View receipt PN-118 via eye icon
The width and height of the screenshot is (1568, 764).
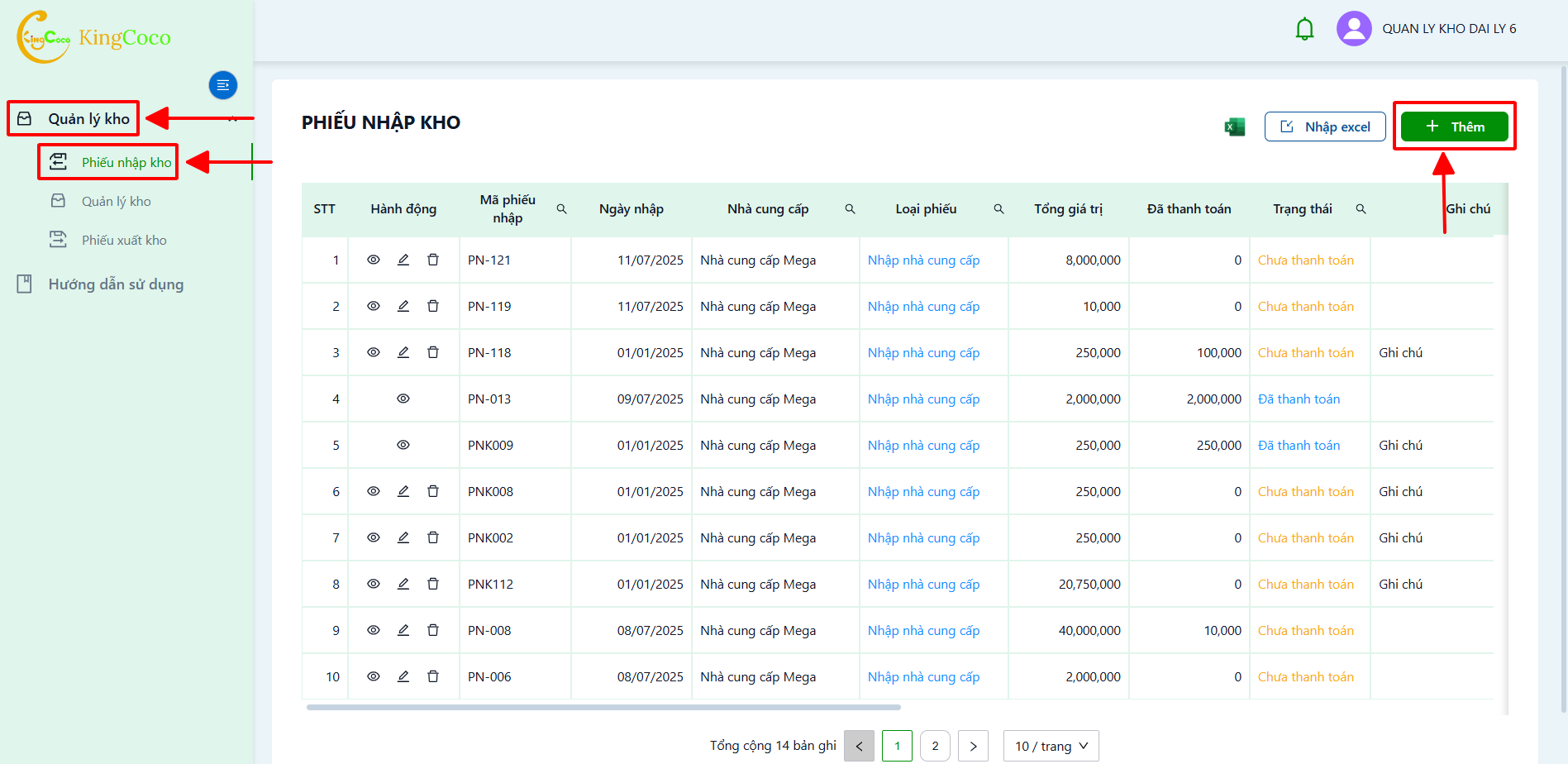(x=374, y=352)
